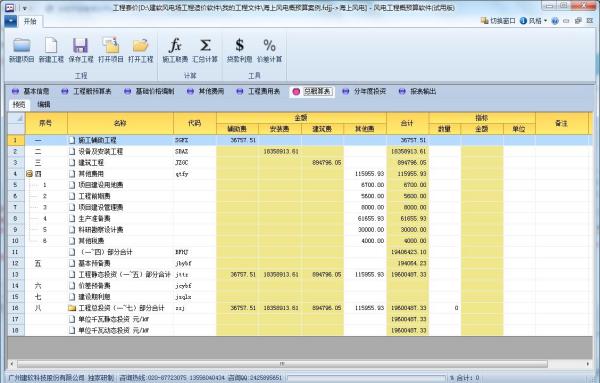Click the status bar progress bar
Image resolution: width=600 pixels, height=383 pixels.
tap(366, 378)
